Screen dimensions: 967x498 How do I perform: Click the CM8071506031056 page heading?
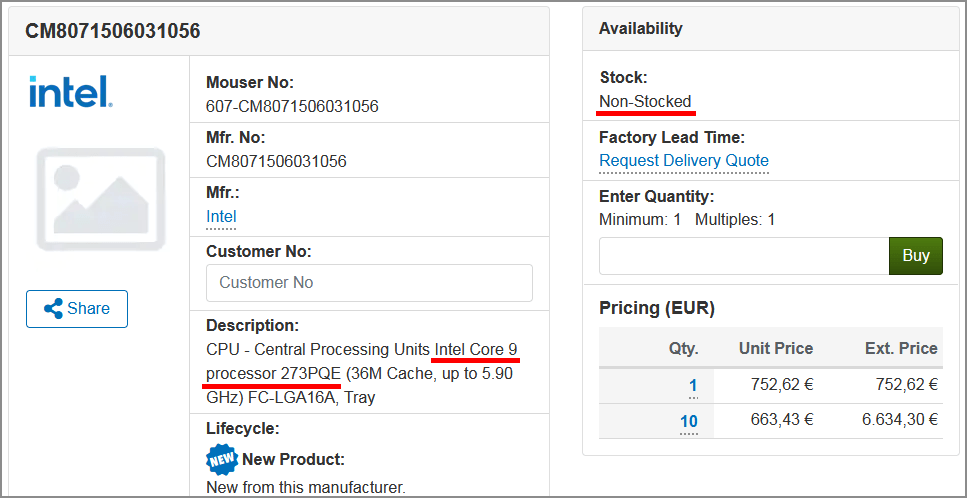[113, 31]
